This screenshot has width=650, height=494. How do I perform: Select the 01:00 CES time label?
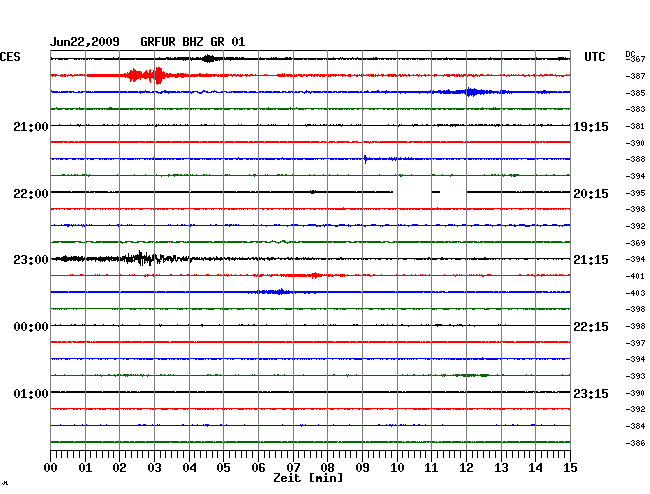pyautogui.click(x=31, y=393)
